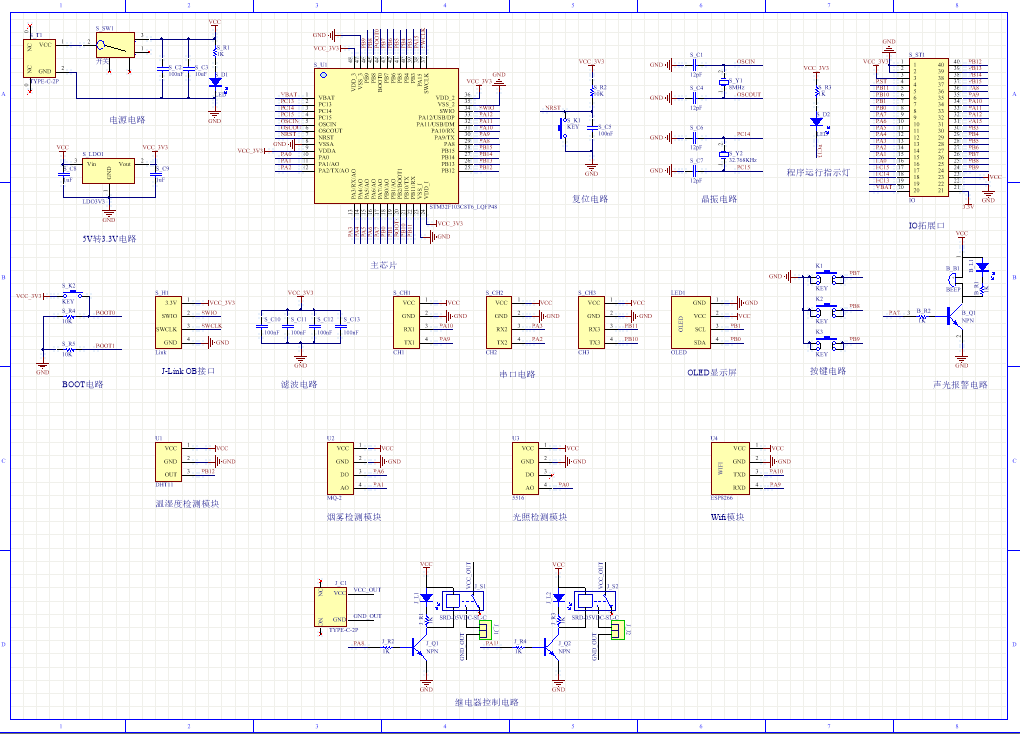Image resolution: width=1020 pixels, height=734 pixels.
Task: Click the 光照检测模块 title label
Action: click(539, 517)
